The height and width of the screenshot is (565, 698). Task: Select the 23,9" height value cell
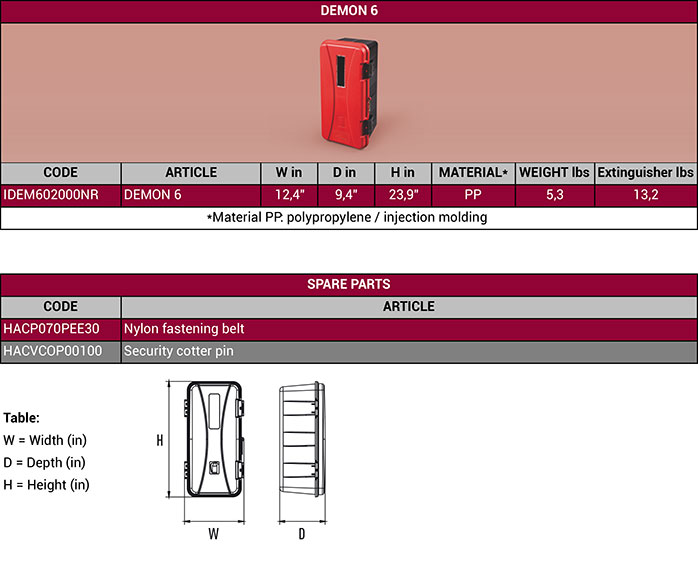(x=403, y=195)
